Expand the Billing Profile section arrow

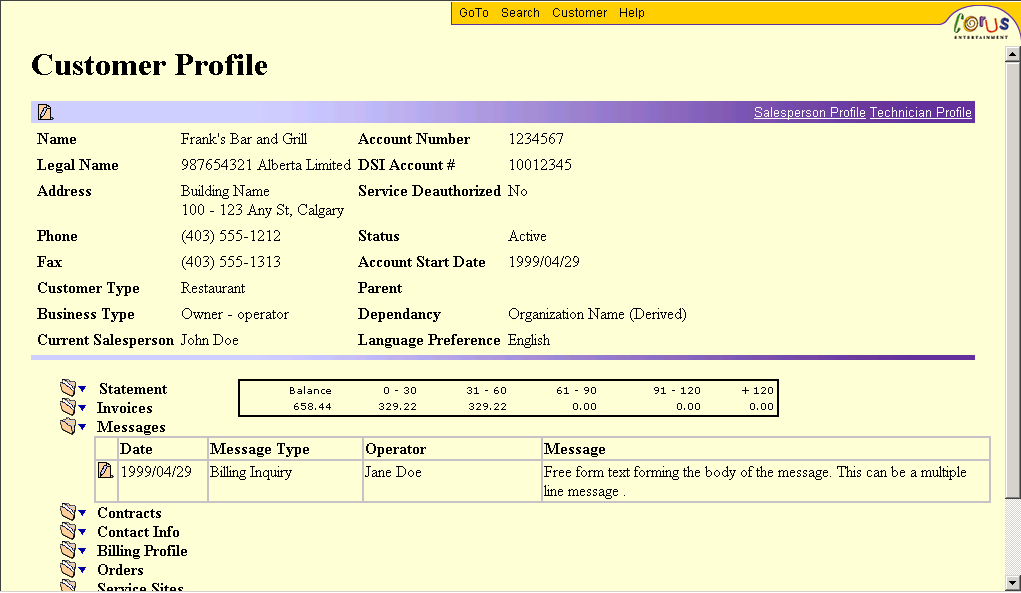pyautogui.click(x=83, y=551)
